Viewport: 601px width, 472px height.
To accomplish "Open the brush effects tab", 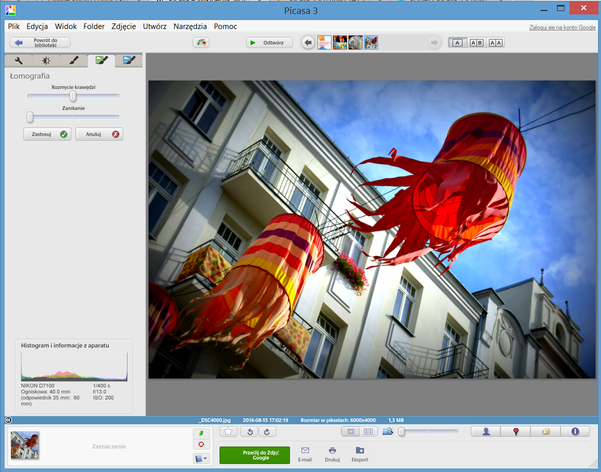I will click(x=74, y=62).
